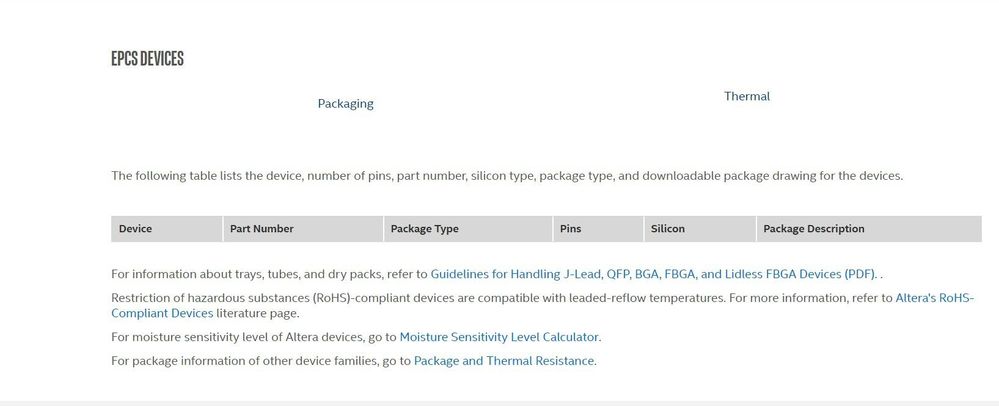Switch to the Packaging tab
Image resolution: width=999 pixels, height=406 pixels.
(x=345, y=104)
